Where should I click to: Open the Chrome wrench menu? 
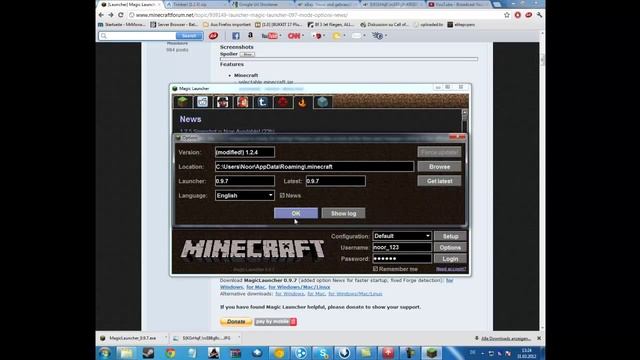[x=539, y=15]
